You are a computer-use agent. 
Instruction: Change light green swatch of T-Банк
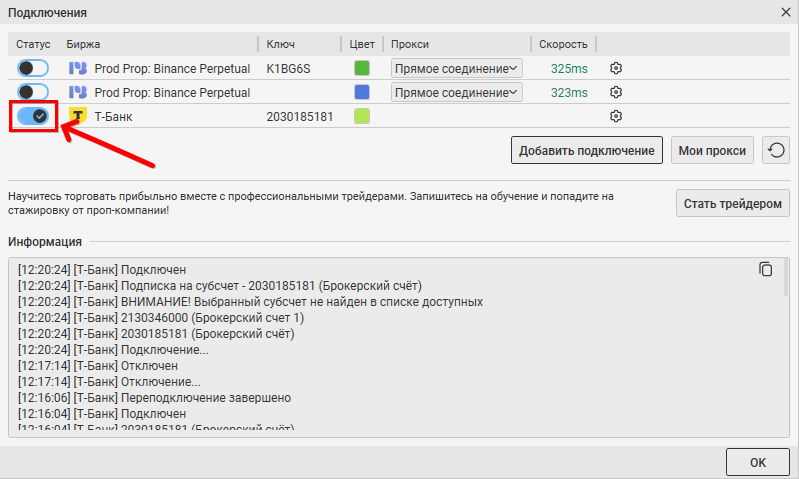362,116
